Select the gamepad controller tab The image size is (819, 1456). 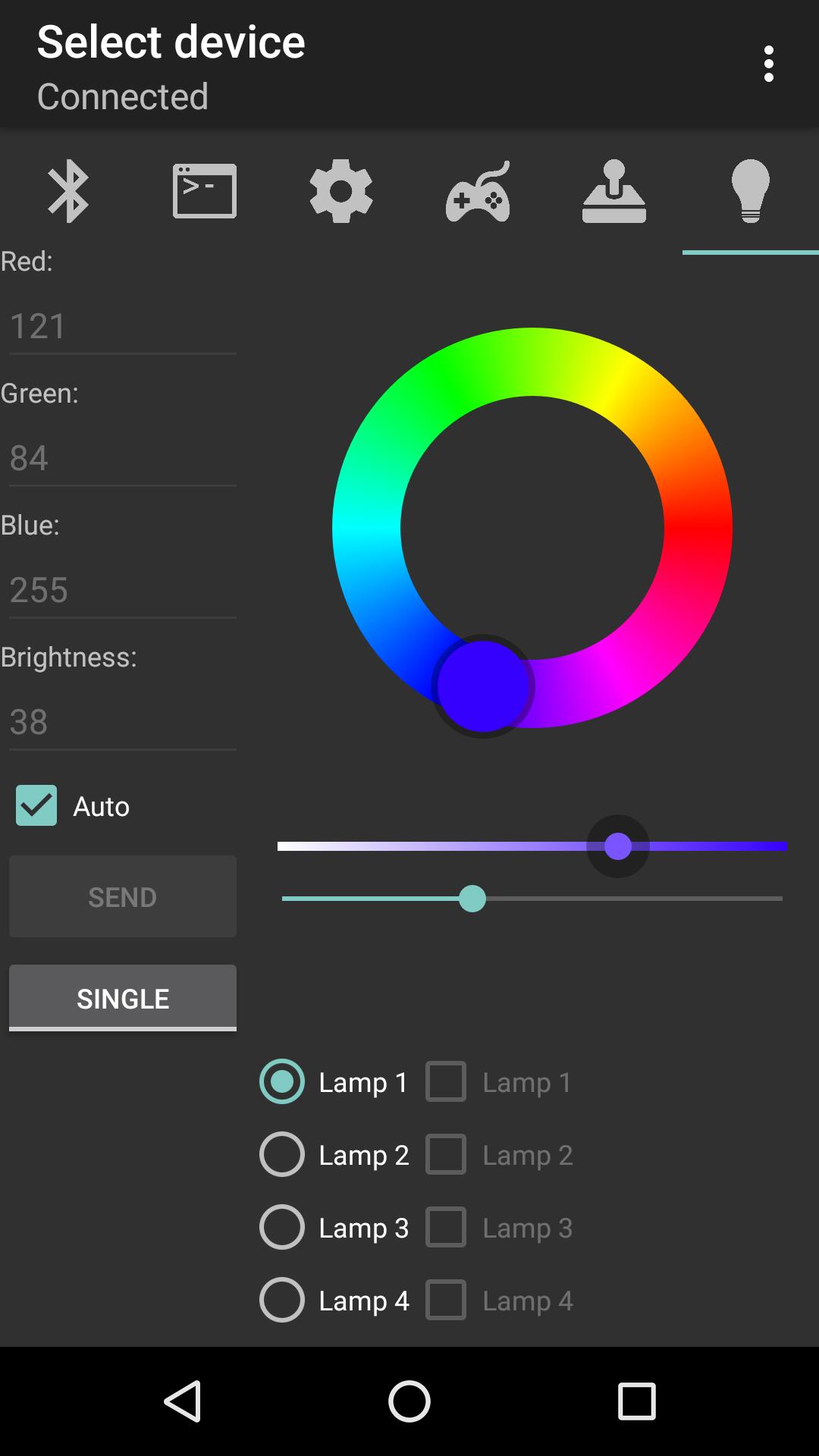coord(478,191)
